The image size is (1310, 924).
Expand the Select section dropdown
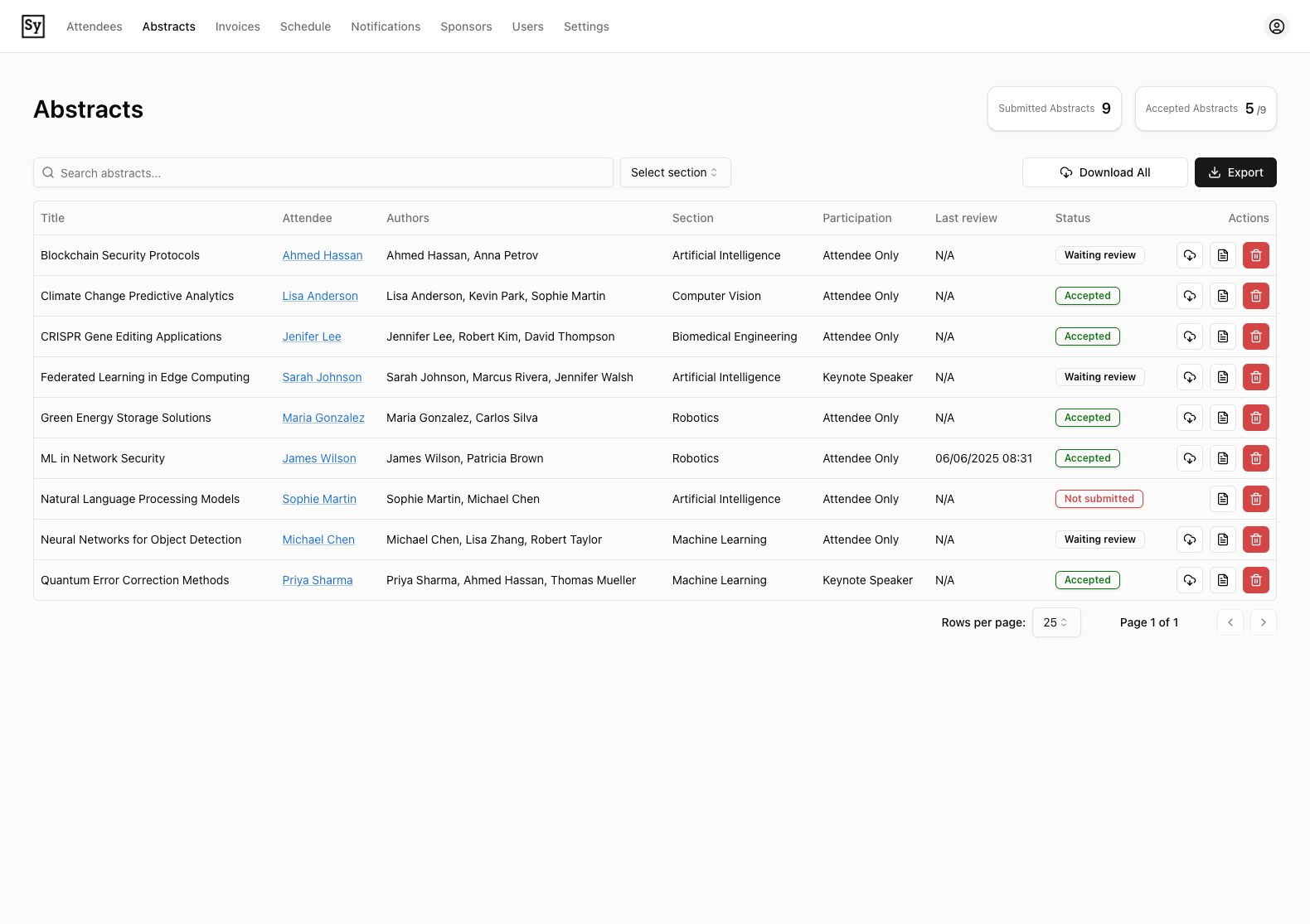click(x=675, y=172)
